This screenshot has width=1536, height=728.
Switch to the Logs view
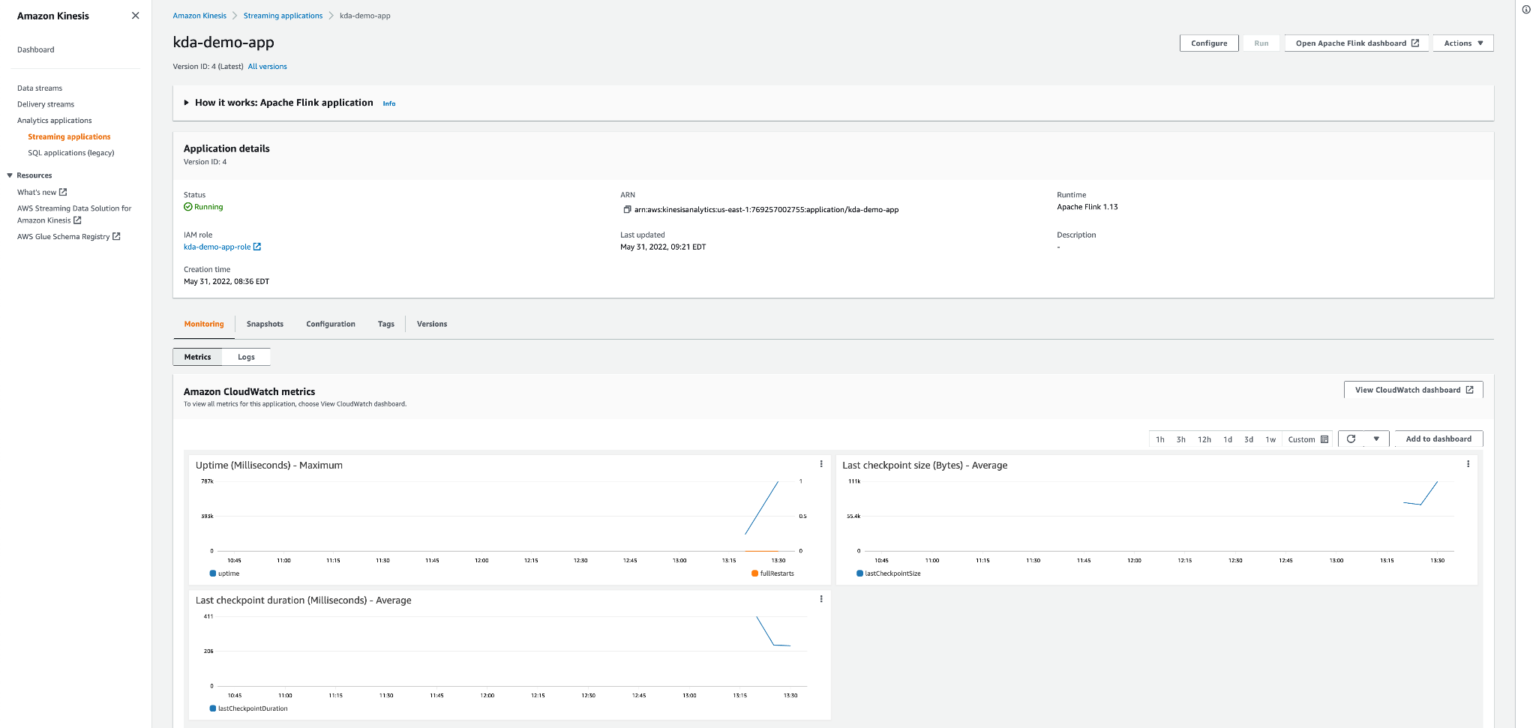coord(247,356)
